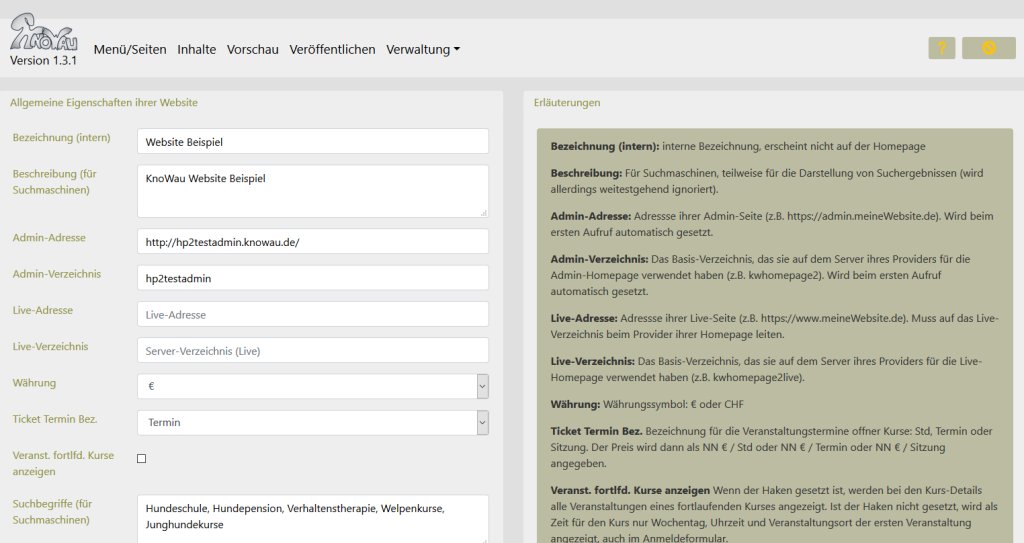The image size is (1024, 543).
Task: Open the Inhalte menu item
Action: coord(196,49)
